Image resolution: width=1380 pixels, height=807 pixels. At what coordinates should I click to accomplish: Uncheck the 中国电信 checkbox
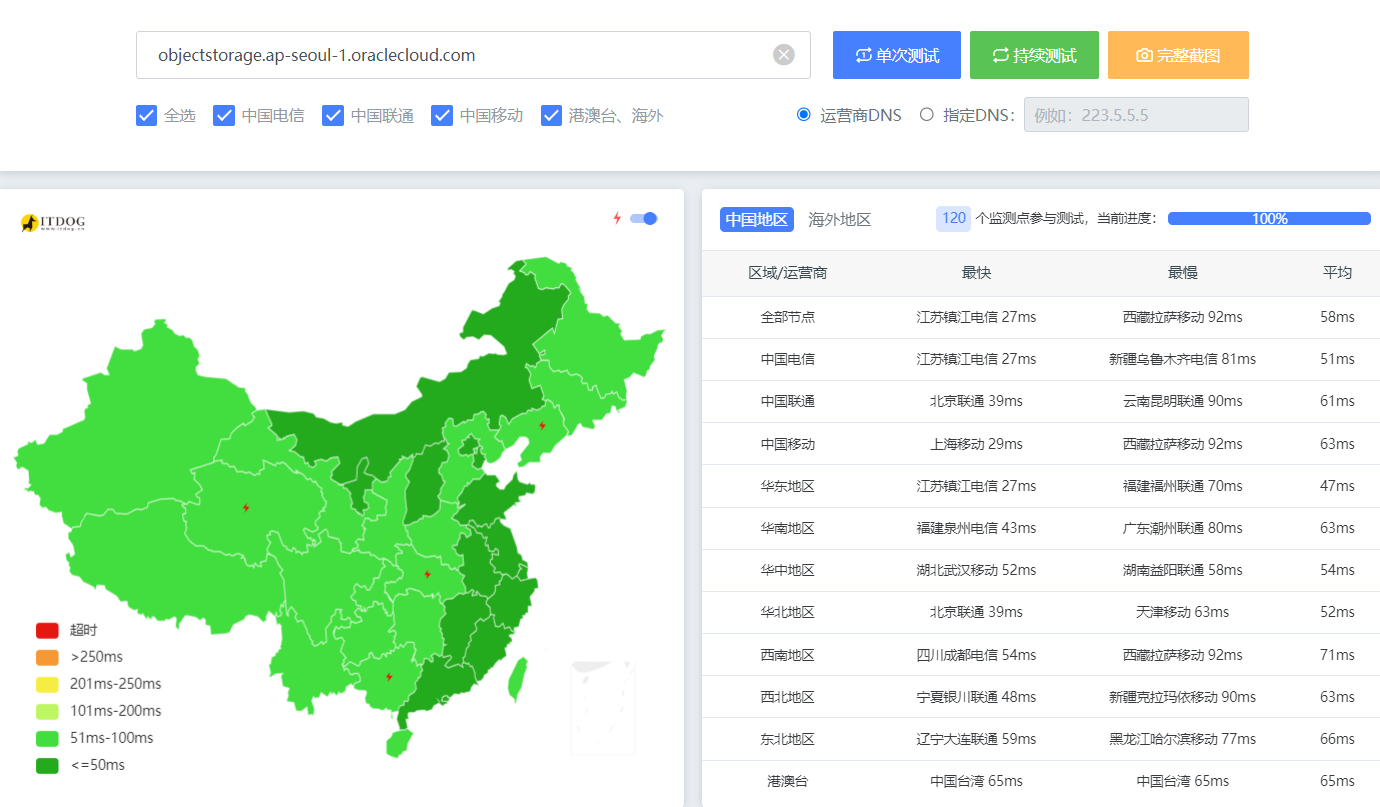224,116
